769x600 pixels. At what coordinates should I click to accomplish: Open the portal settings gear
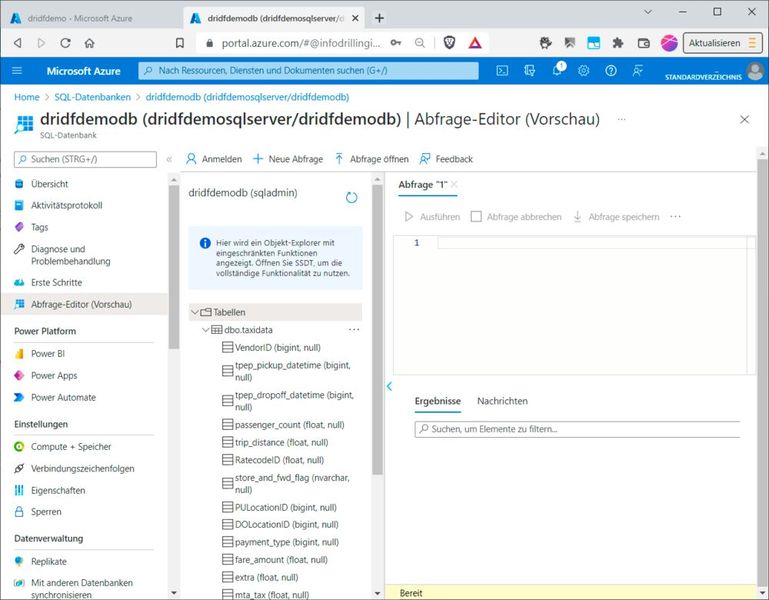pyautogui.click(x=583, y=71)
